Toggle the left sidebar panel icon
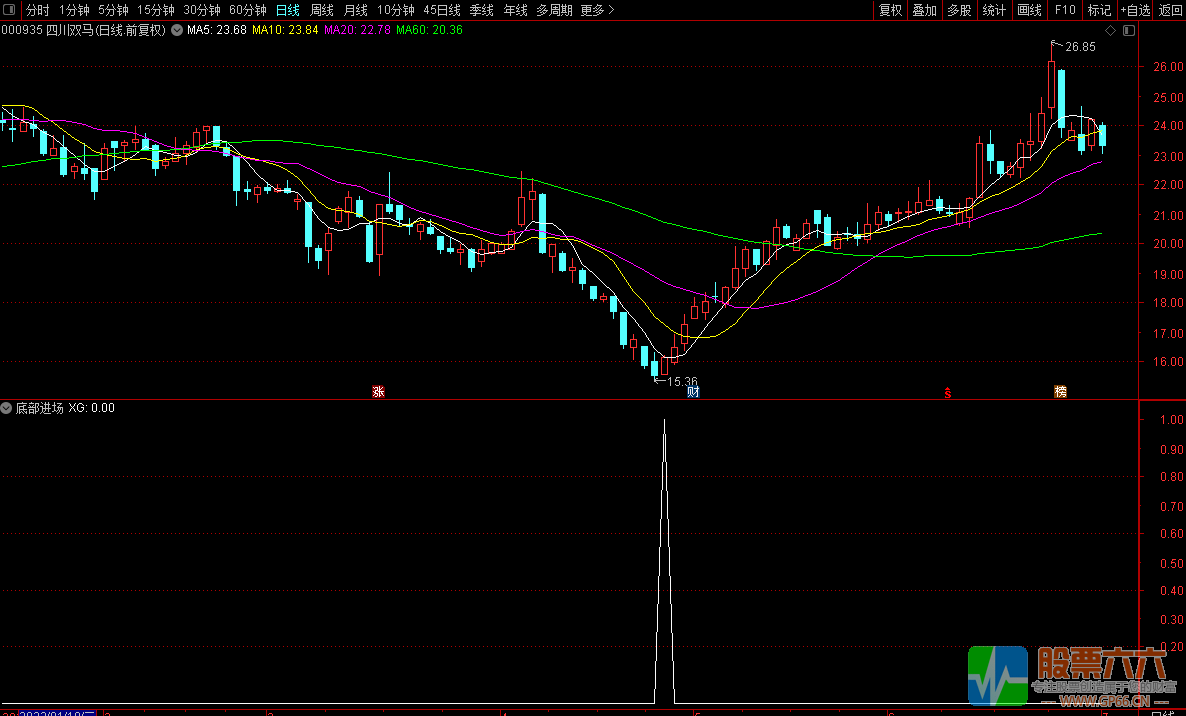Image resolution: width=1186 pixels, height=716 pixels. tap(10, 10)
